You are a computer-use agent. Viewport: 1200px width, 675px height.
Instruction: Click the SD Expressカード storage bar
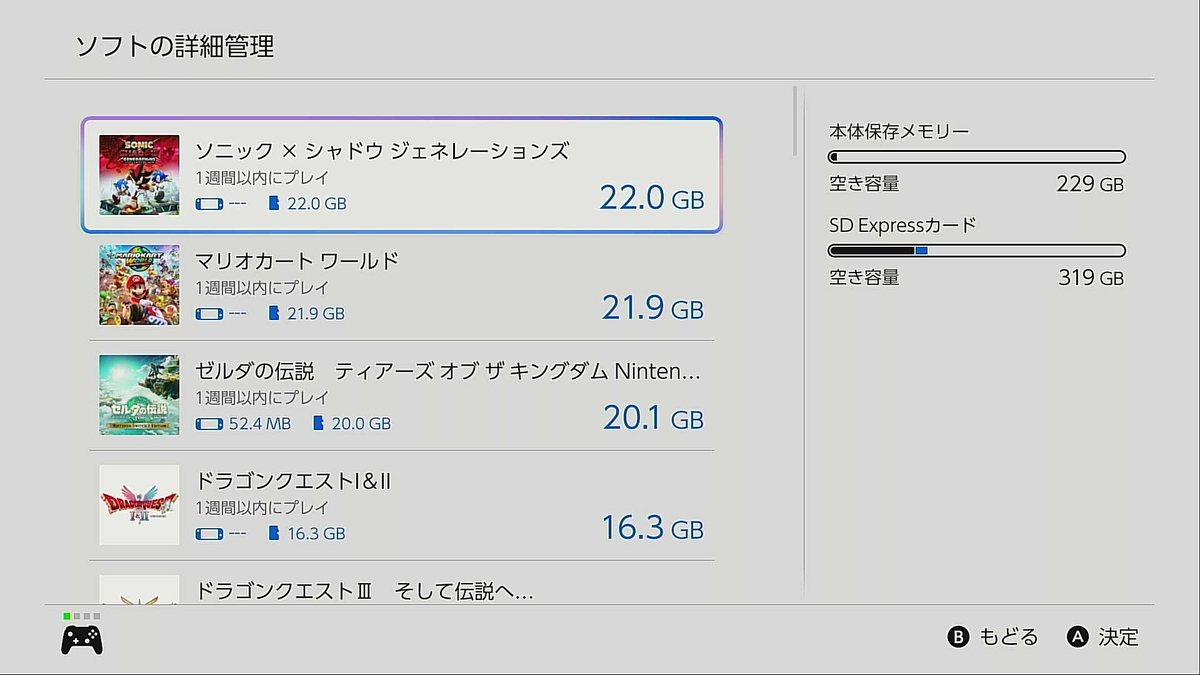(x=977, y=251)
